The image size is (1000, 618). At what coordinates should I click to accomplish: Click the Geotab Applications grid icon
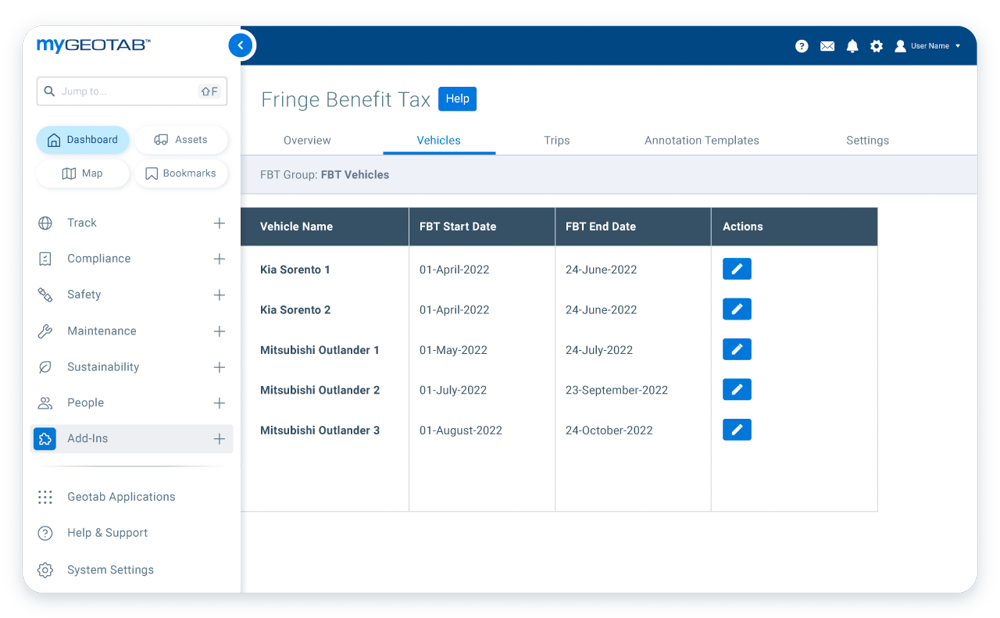[45, 497]
